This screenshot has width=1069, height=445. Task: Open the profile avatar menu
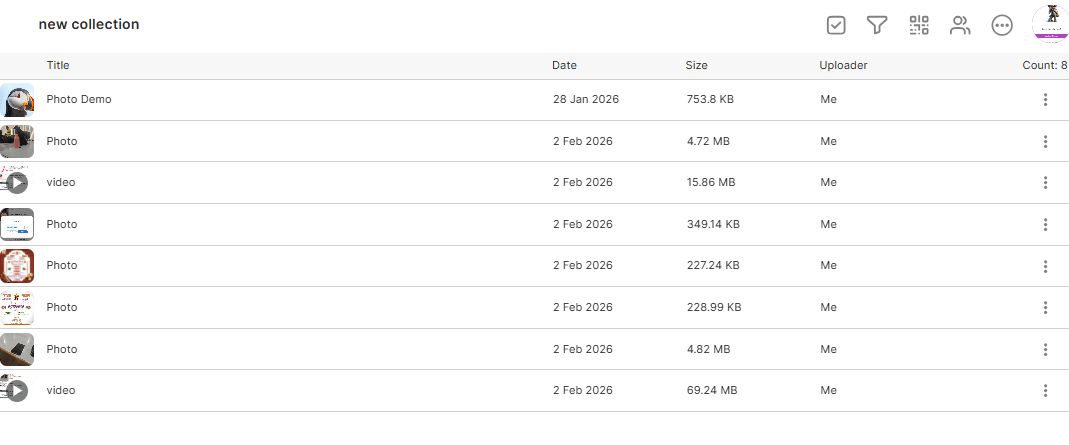1050,23
